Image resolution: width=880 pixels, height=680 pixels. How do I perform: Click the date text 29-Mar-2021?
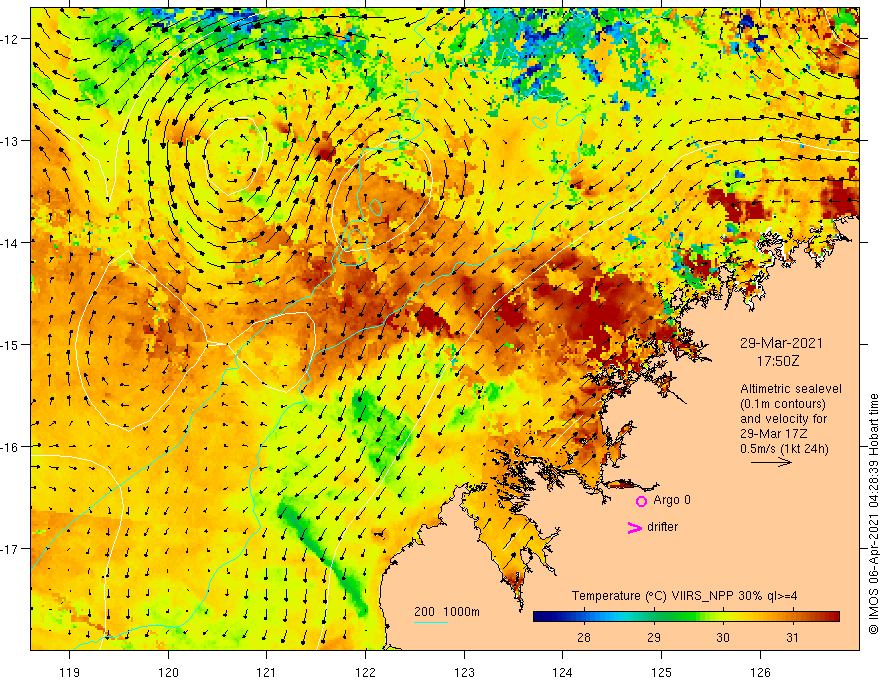click(x=781, y=343)
